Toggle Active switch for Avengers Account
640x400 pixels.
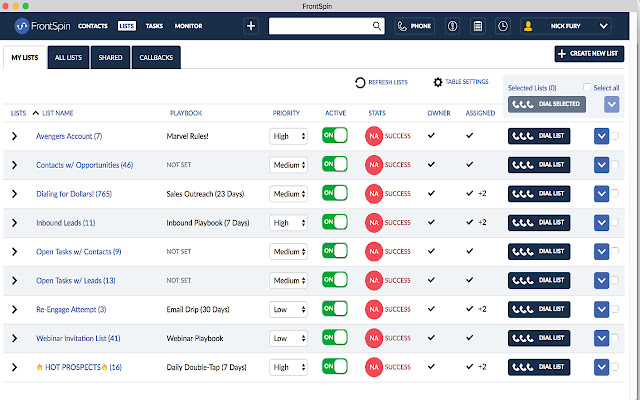pos(335,135)
